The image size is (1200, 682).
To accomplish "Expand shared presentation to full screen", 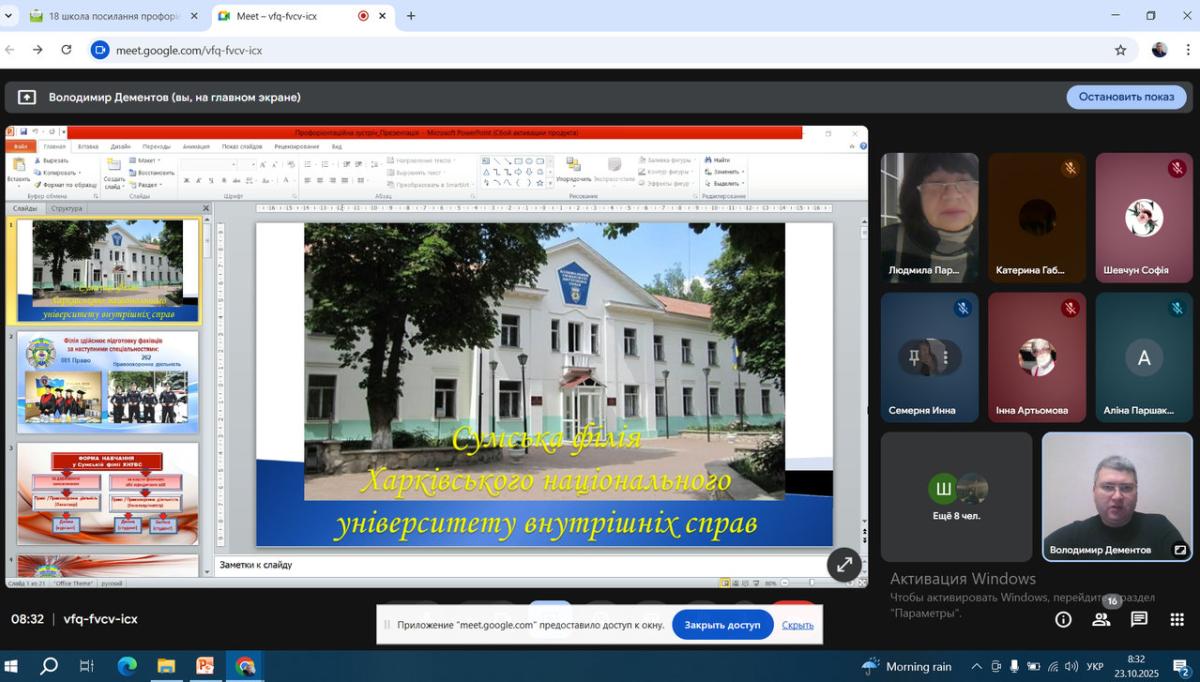I will coord(844,565).
